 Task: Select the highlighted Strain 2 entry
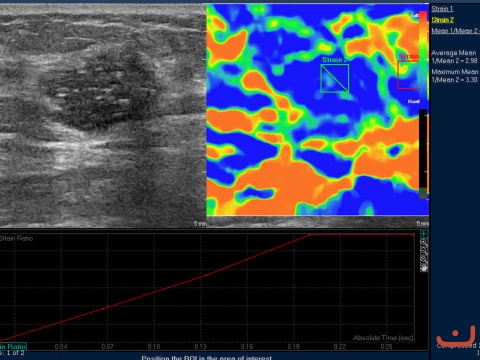point(443,20)
